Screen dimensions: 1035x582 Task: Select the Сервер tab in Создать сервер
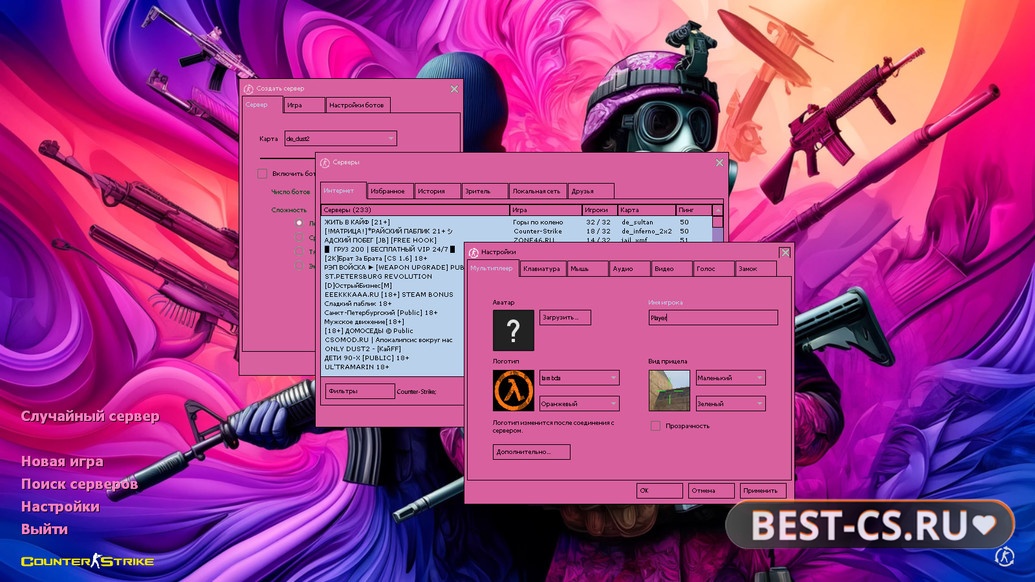tap(263, 104)
